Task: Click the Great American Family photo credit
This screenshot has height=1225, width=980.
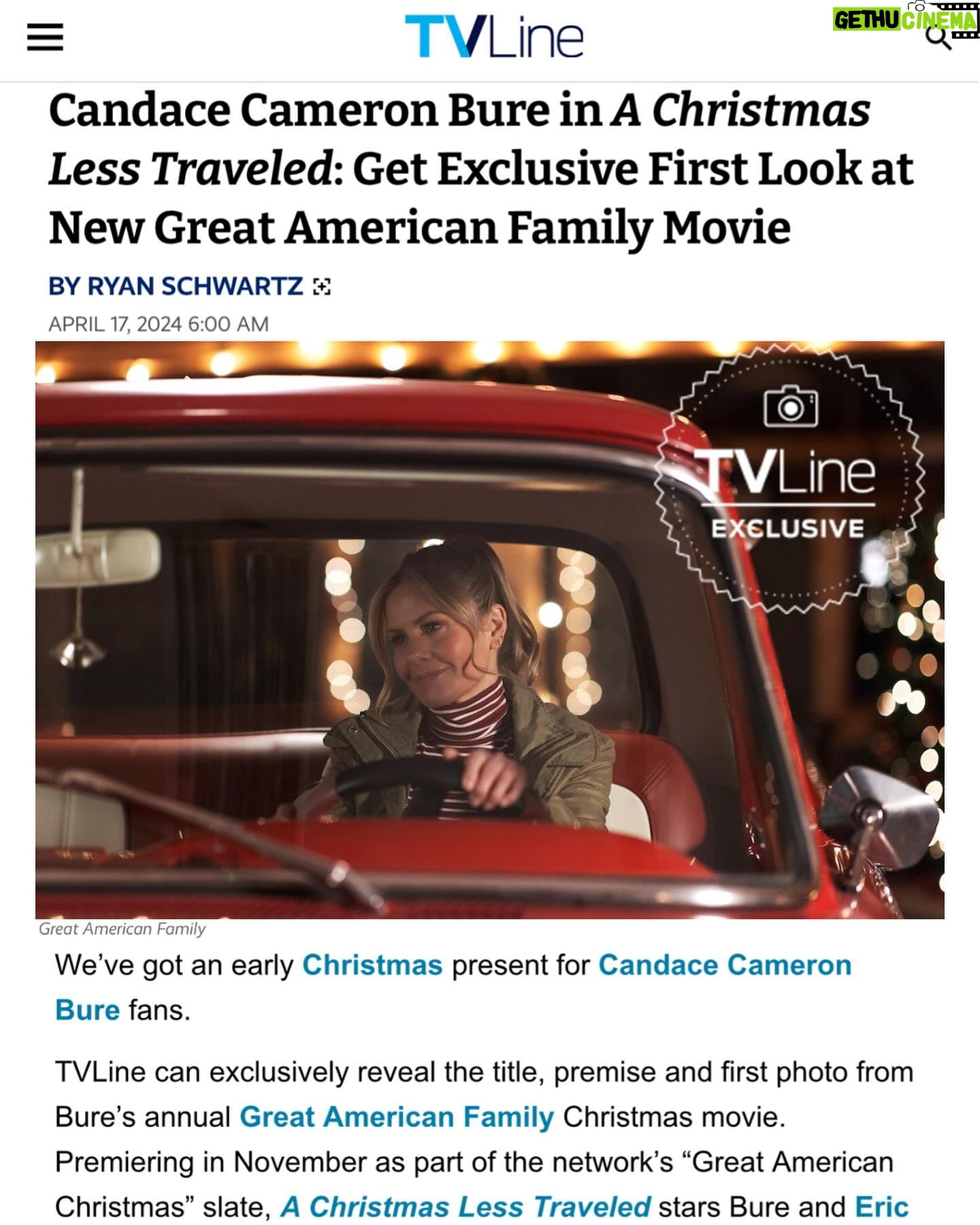Action: coord(122,929)
